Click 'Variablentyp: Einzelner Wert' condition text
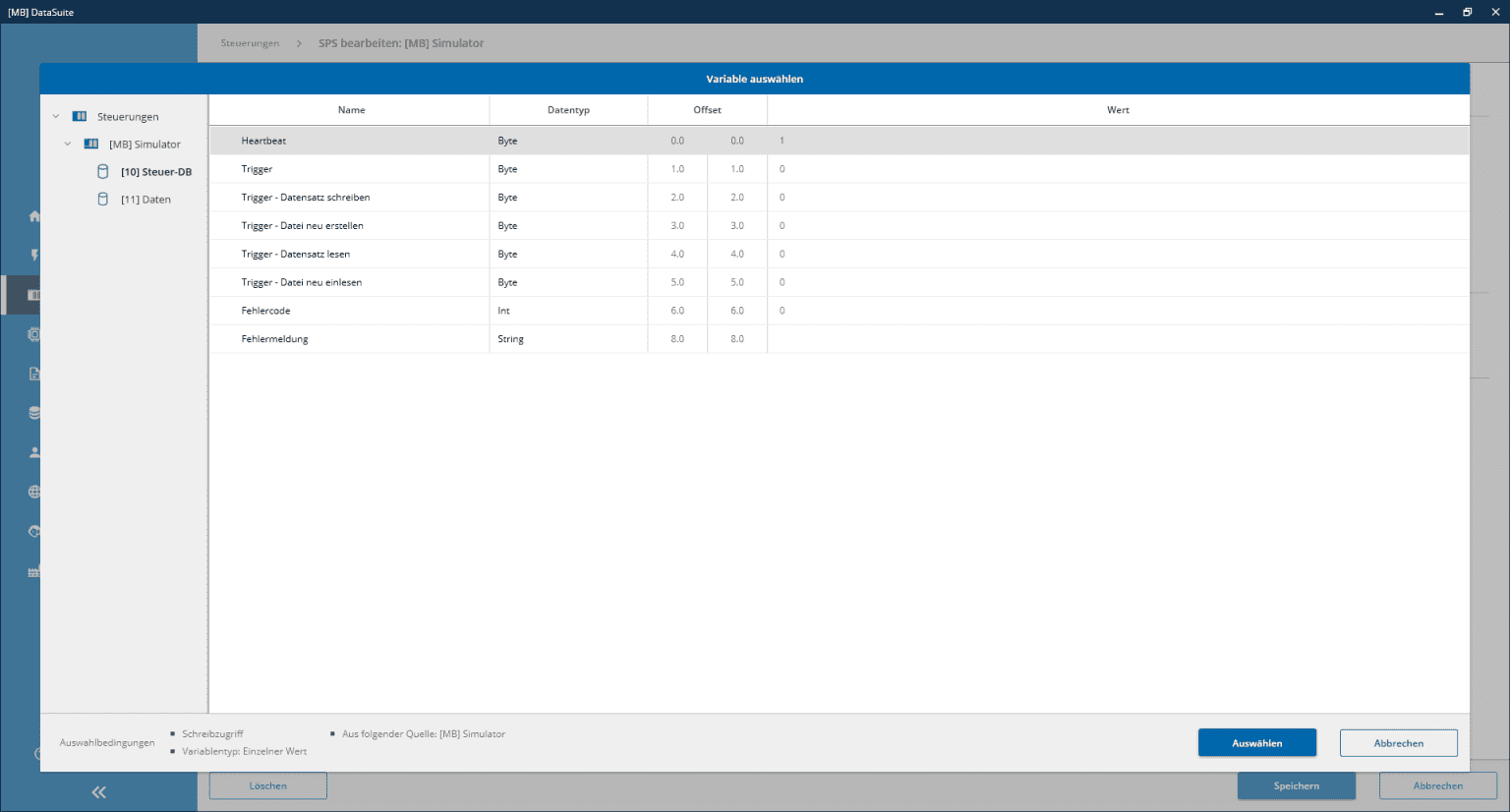Viewport: 1510px width, 812px height. 244,751
